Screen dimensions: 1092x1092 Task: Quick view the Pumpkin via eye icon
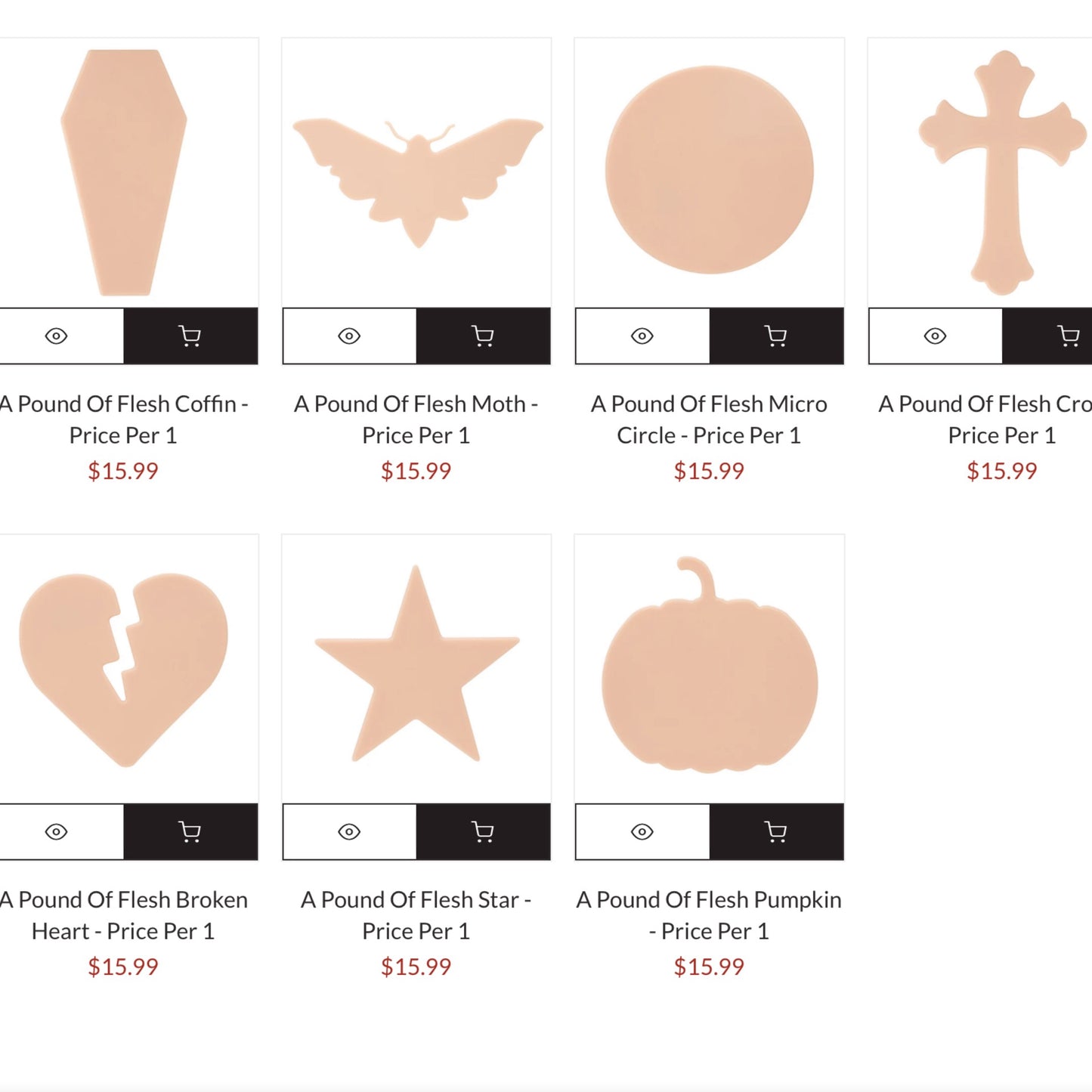point(642,831)
